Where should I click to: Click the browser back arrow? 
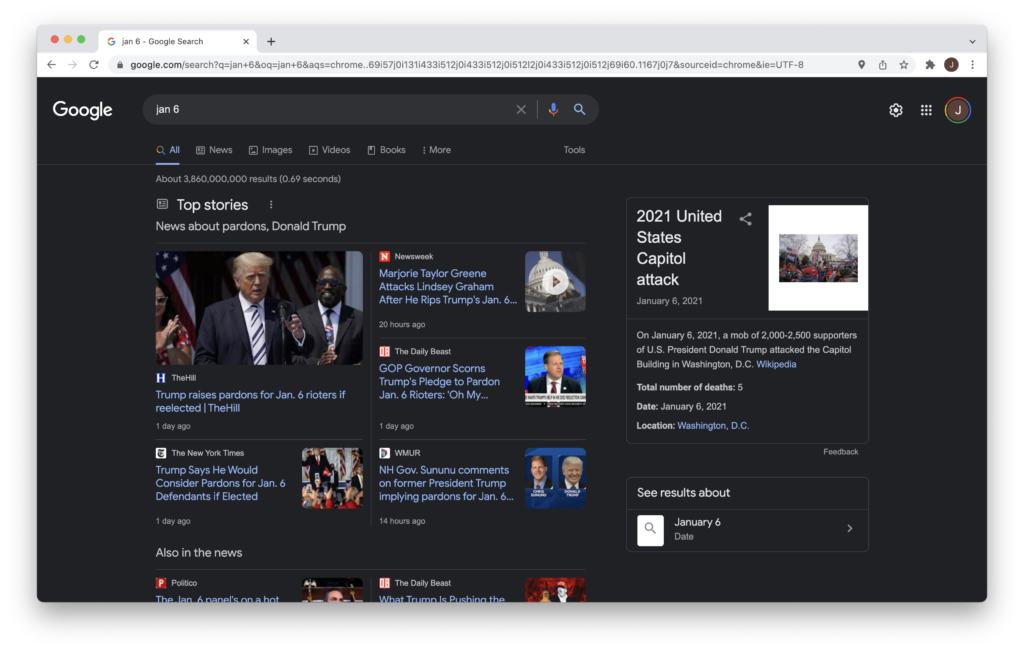coord(52,65)
